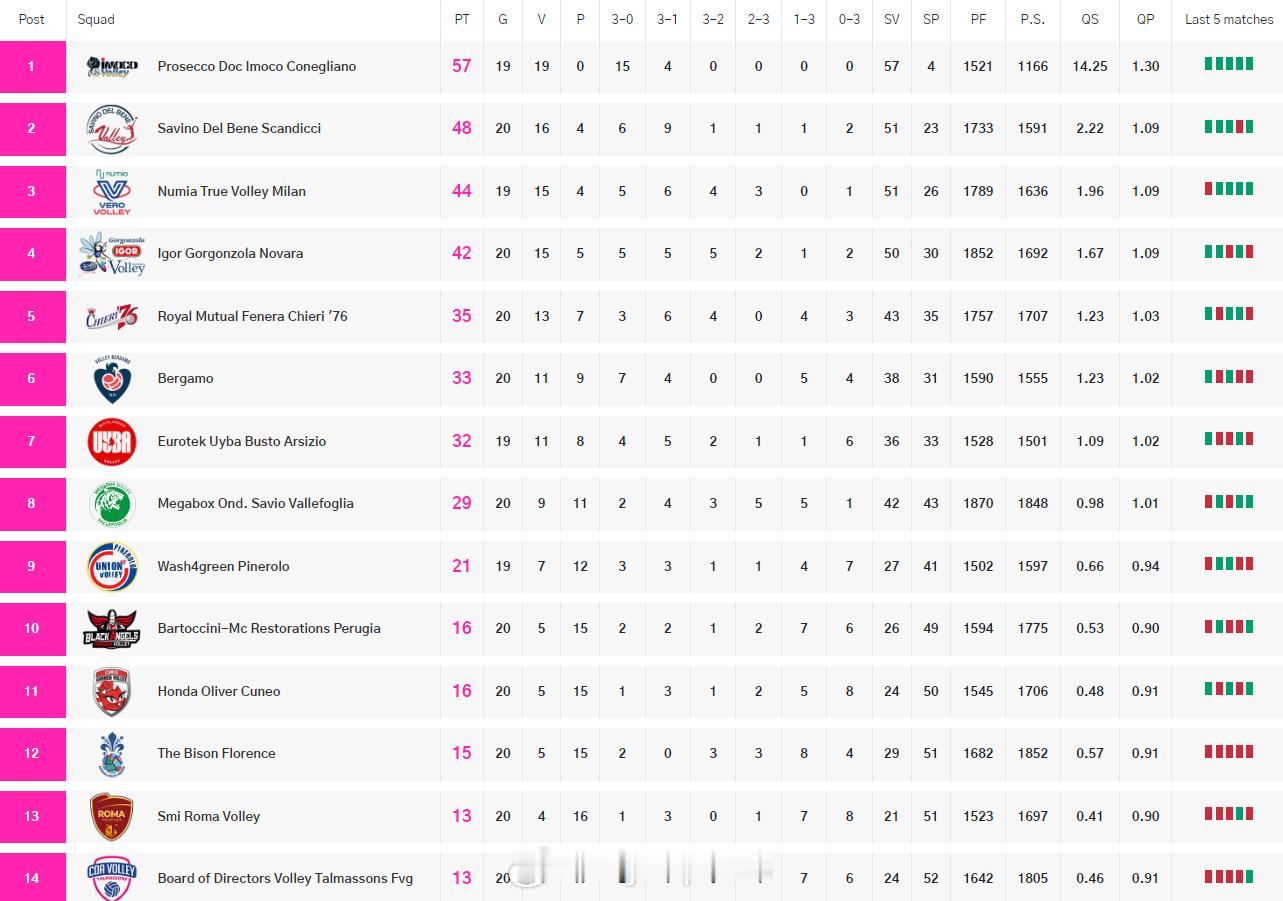
Task: Sort table by PT column header
Action: pos(462,19)
